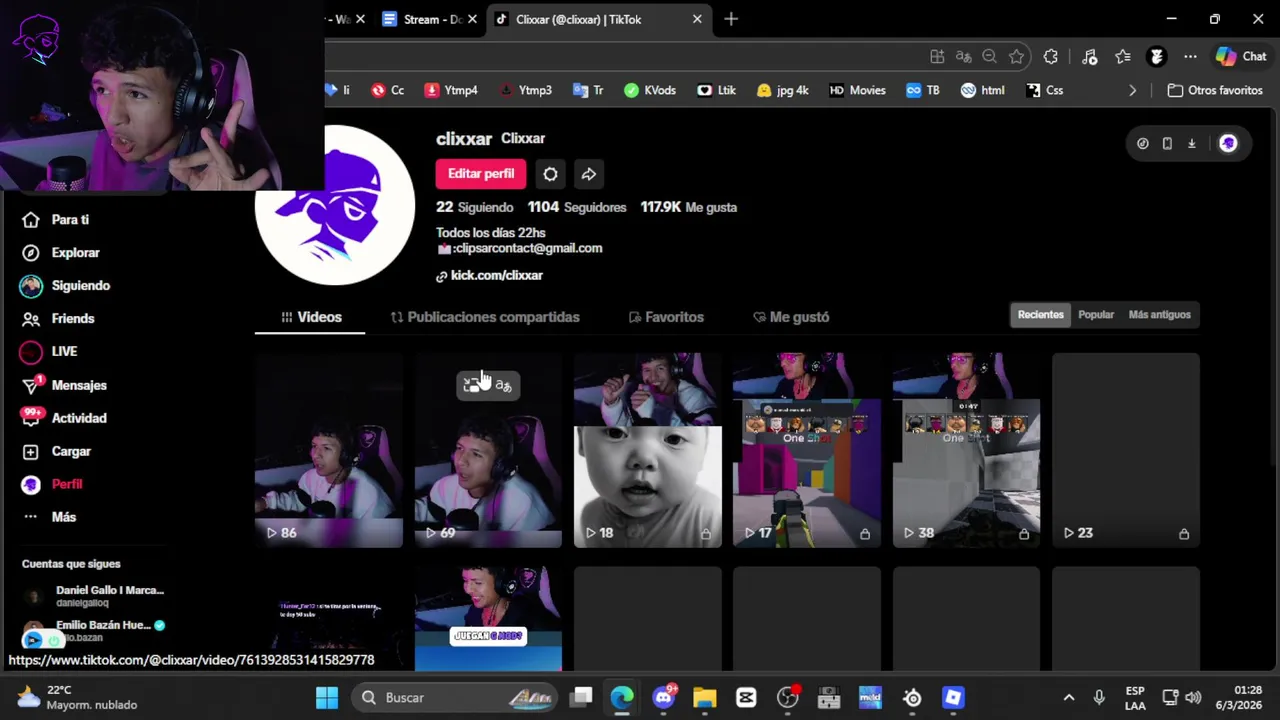Click the translate page icon in address bar
The image size is (1280, 720).
click(x=963, y=57)
